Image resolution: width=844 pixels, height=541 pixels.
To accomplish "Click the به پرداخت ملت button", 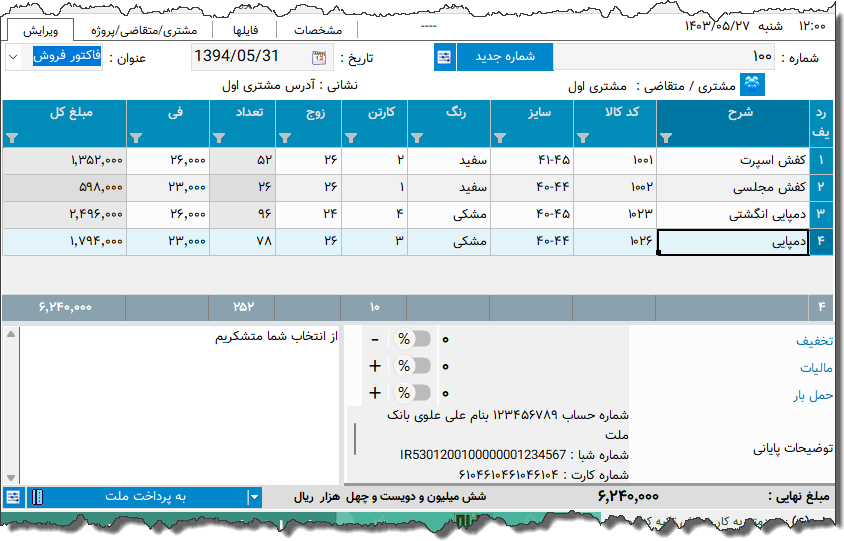I will 145,497.
